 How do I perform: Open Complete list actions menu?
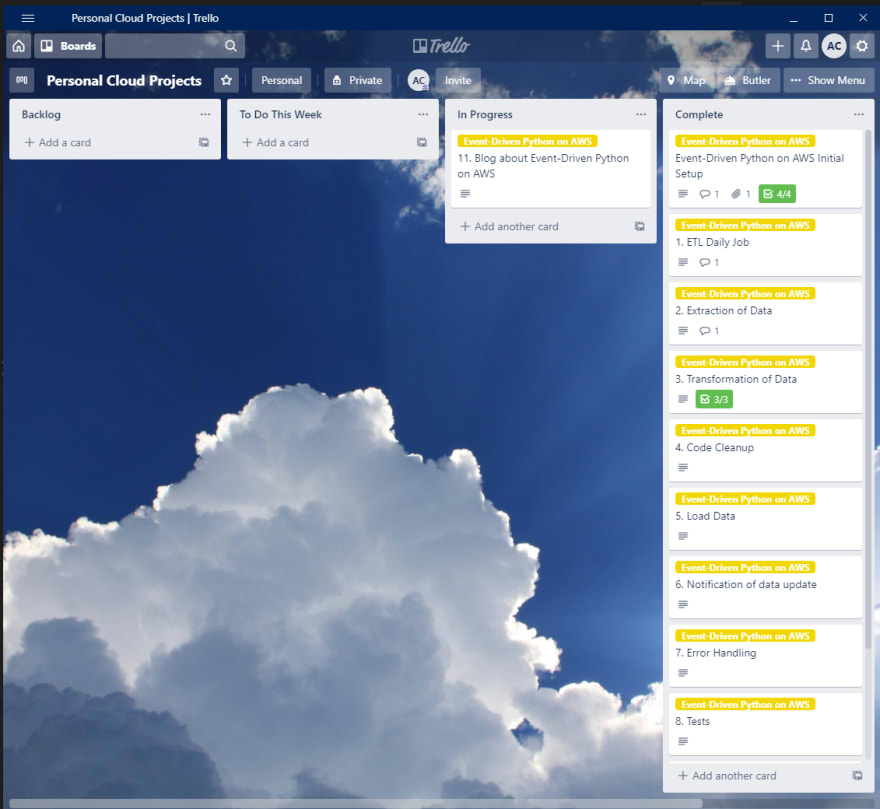[x=859, y=114]
